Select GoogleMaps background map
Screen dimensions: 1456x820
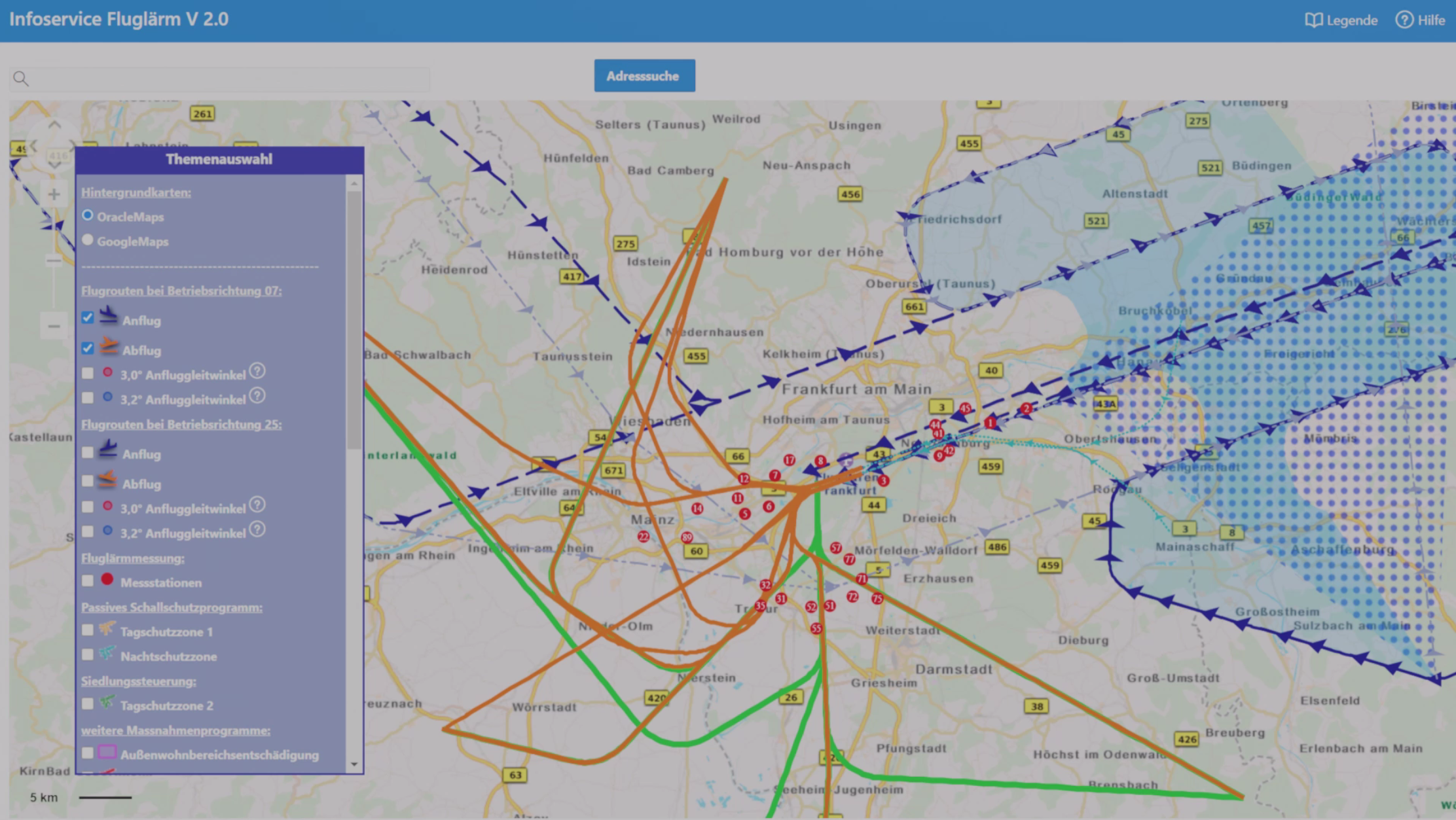pos(88,240)
